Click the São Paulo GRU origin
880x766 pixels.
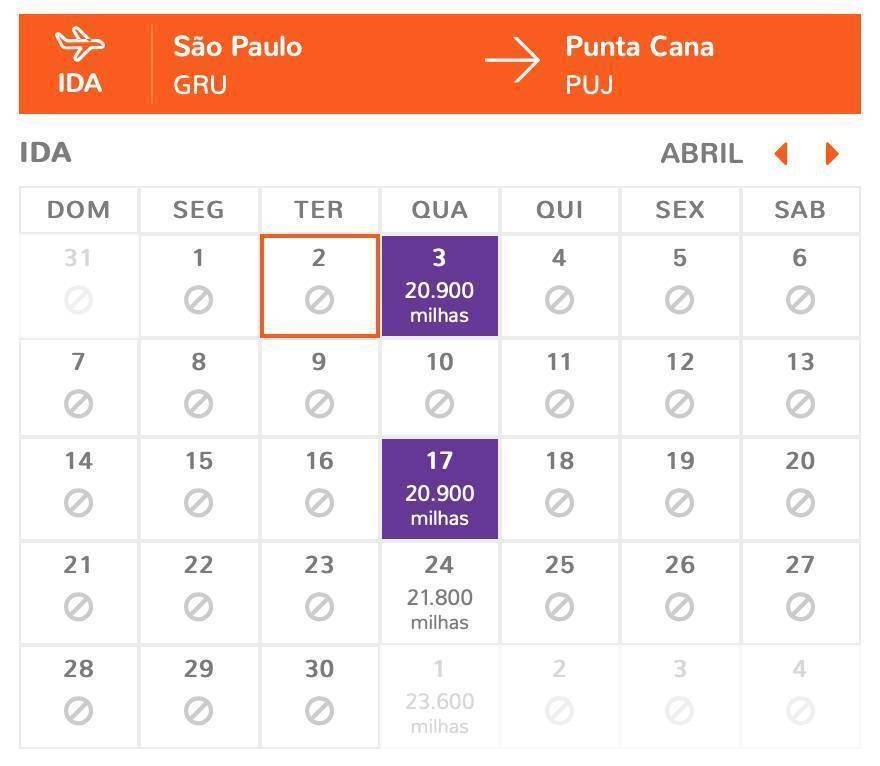click(237, 65)
